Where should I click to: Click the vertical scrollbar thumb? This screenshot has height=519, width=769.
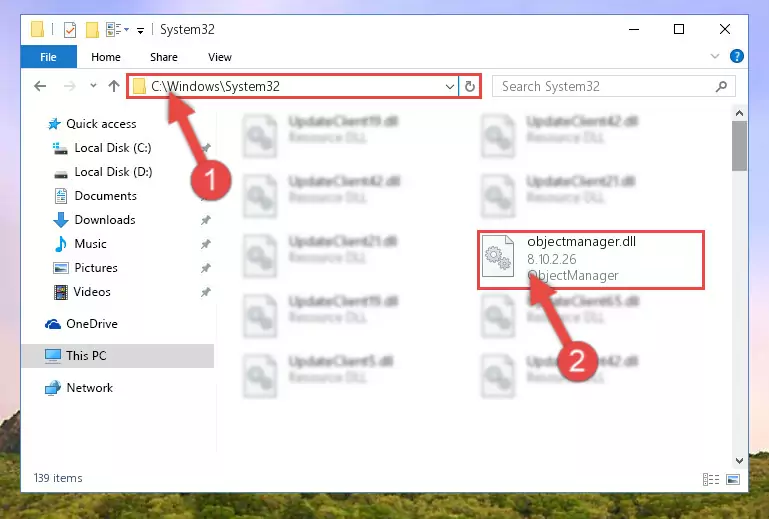click(739, 146)
